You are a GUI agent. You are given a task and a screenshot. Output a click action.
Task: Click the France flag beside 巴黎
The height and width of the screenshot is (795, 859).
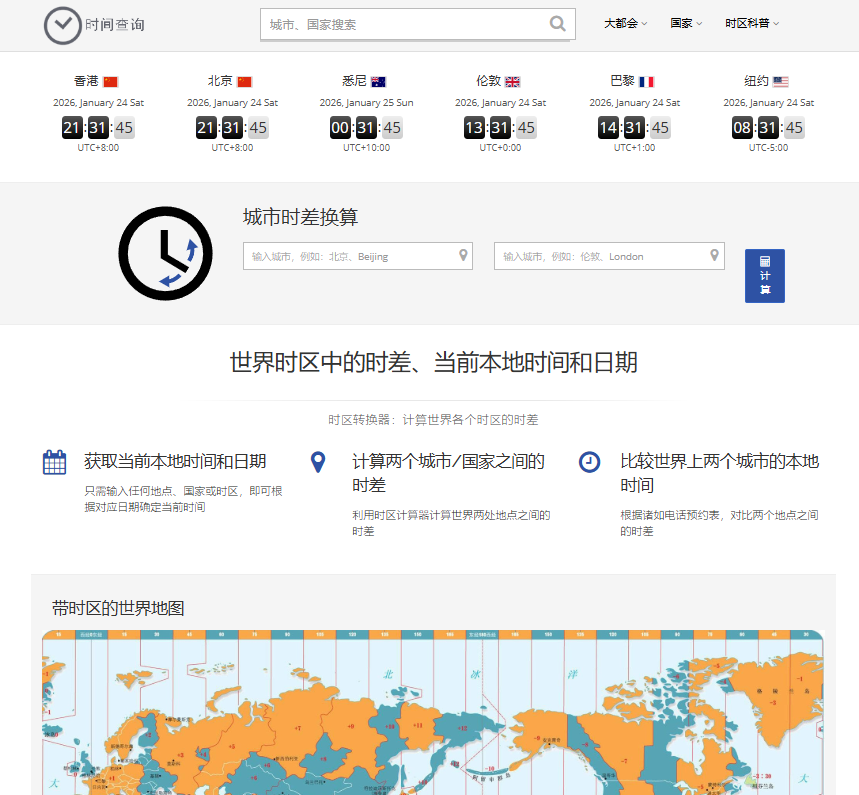[647, 82]
